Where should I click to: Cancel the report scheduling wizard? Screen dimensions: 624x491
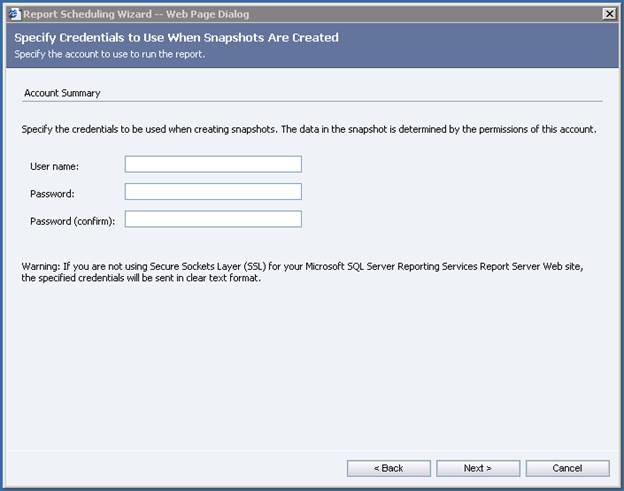[x=567, y=468]
